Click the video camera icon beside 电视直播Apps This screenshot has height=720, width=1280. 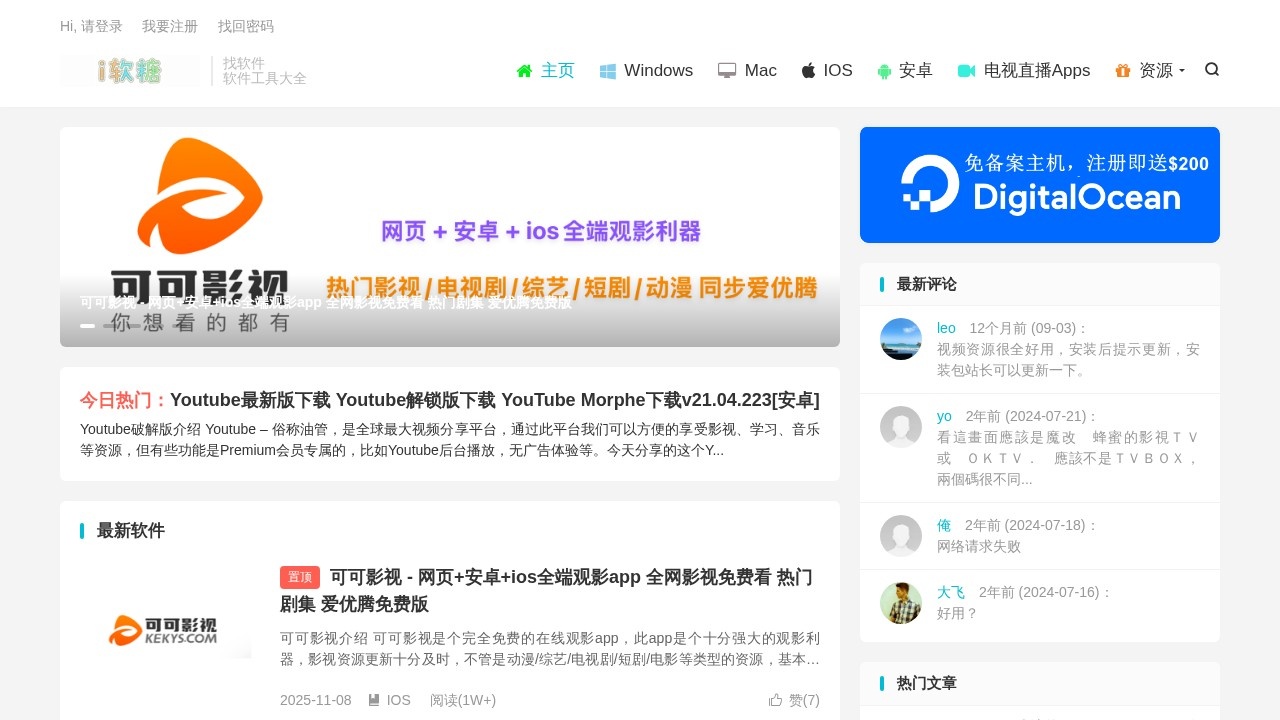pos(966,71)
